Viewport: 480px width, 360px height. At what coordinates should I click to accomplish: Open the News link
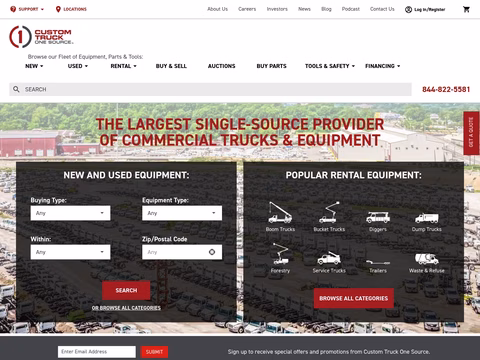click(x=304, y=9)
